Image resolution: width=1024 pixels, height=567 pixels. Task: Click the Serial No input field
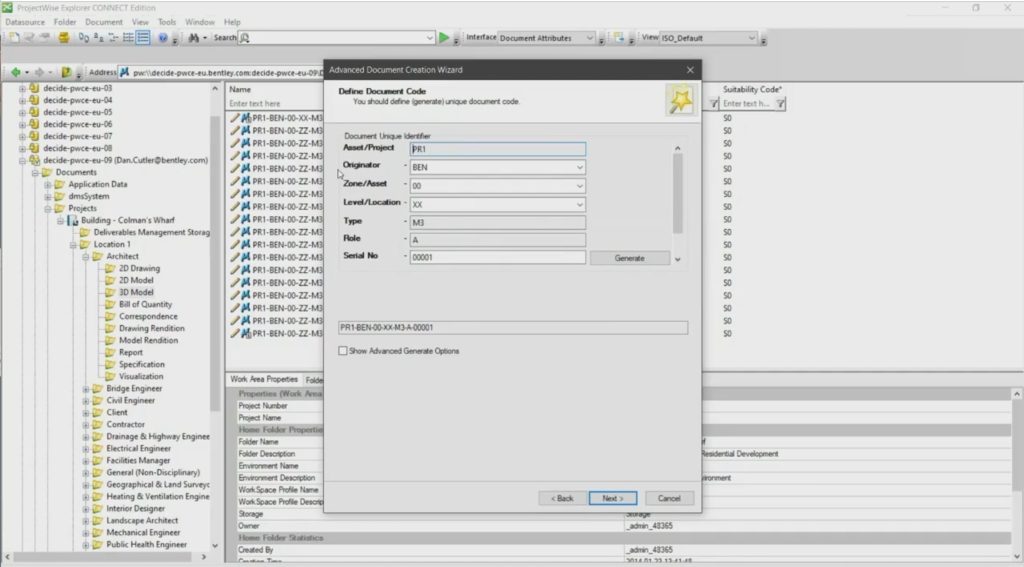tap(498, 257)
